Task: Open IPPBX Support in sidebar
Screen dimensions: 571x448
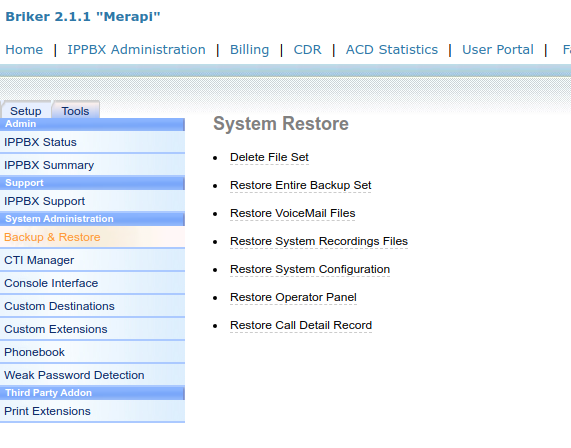Action: pos(92,201)
